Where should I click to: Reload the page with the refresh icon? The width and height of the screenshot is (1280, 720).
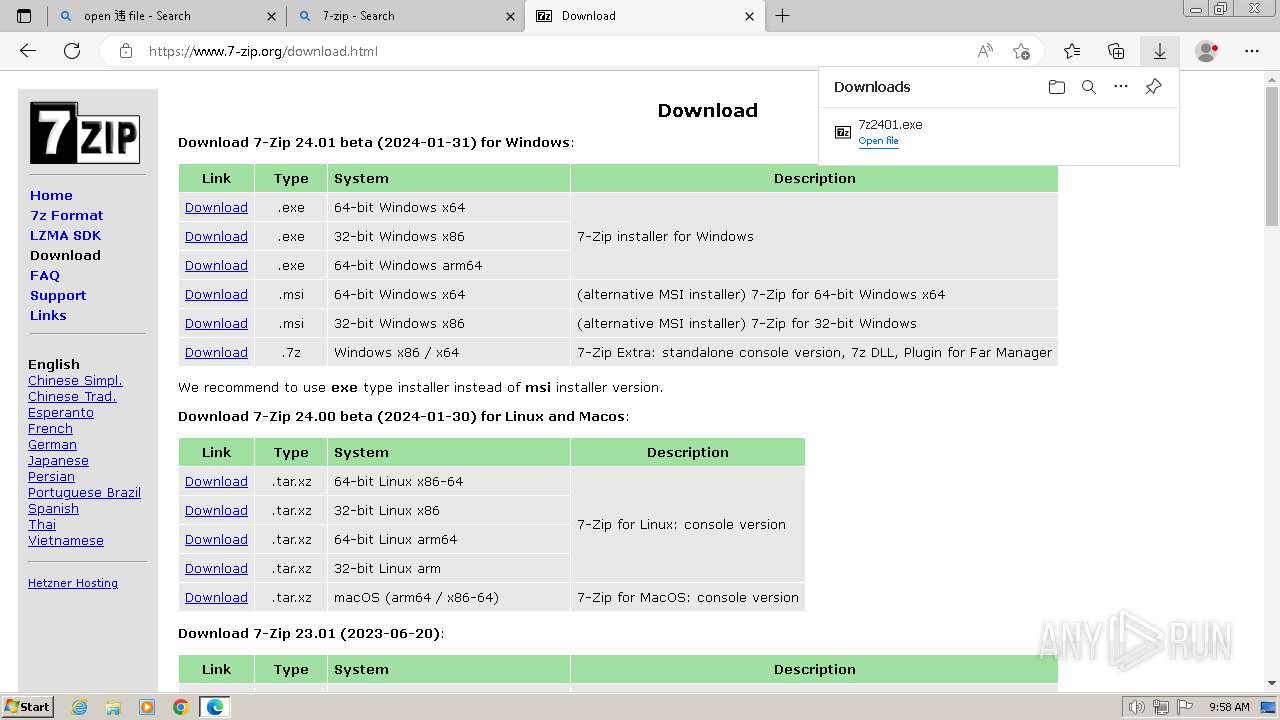(72, 51)
